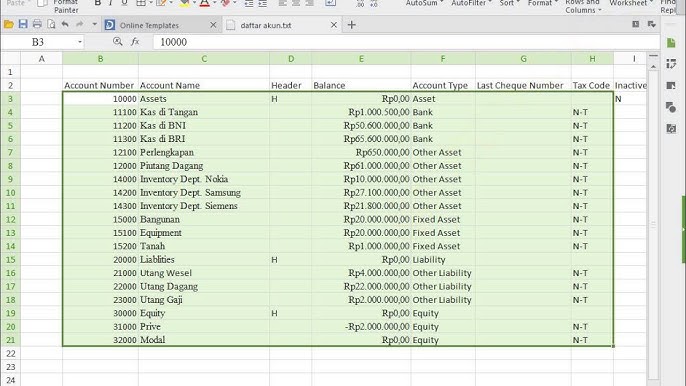Select cell 'Kas di Tangan'
Image resolution: width=686 pixels, height=386 pixels.
[204, 112]
